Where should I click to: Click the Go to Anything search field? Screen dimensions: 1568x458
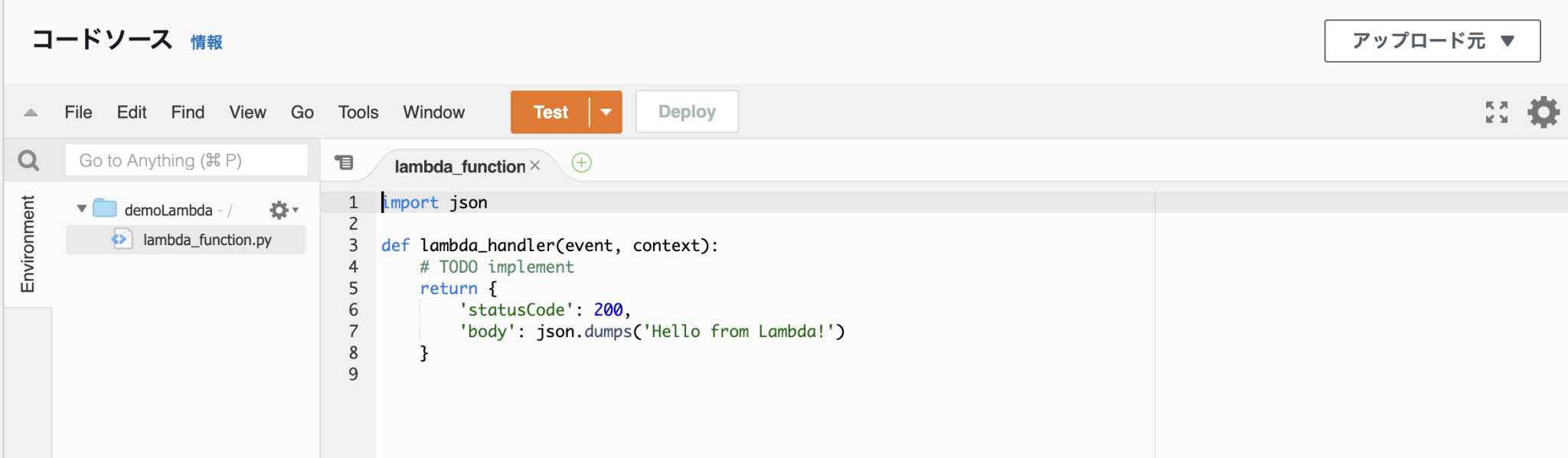click(x=186, y=161)
